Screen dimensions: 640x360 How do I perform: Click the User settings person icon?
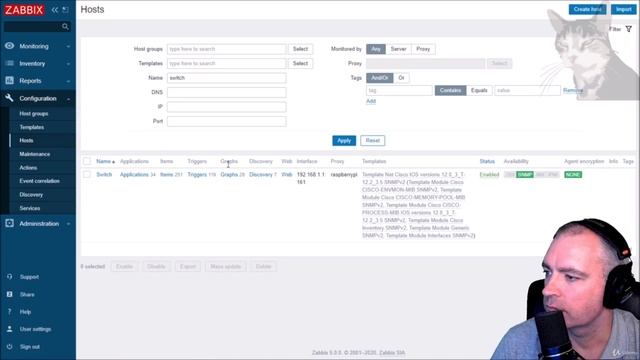(9, 329)
